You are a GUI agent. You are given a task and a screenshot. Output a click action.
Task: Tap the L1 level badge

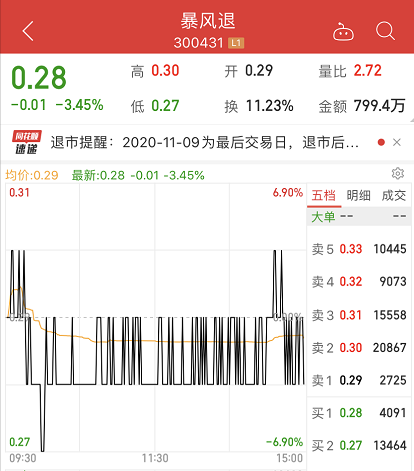click(x=236, y=43)
